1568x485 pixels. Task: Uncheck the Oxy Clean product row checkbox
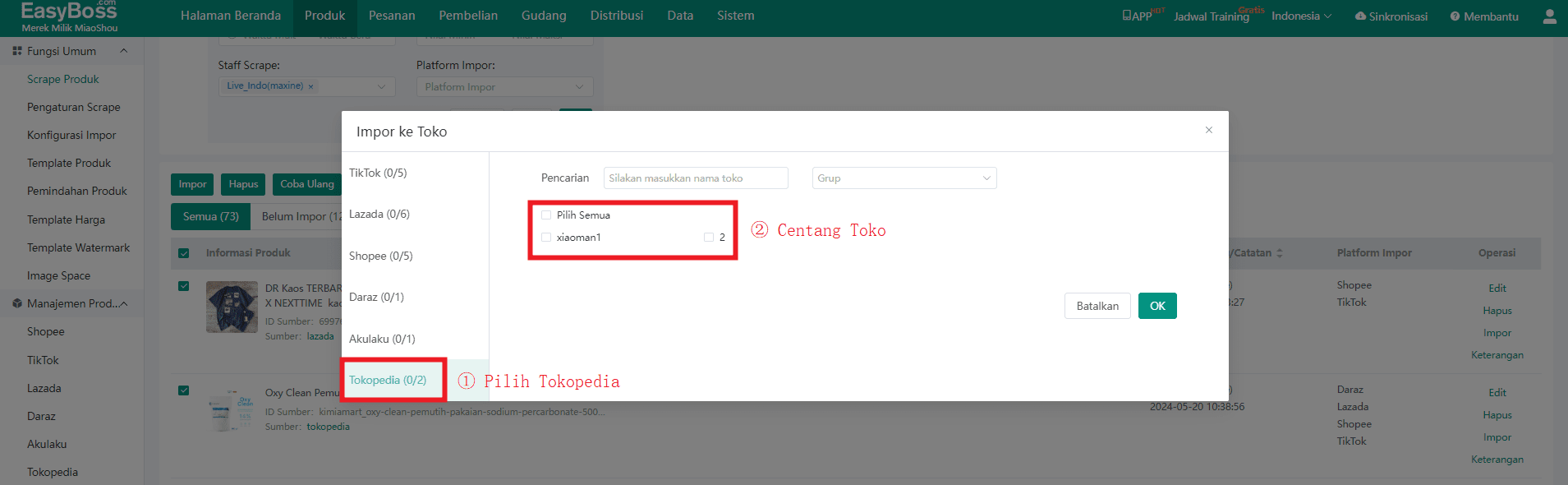(184, 390)
